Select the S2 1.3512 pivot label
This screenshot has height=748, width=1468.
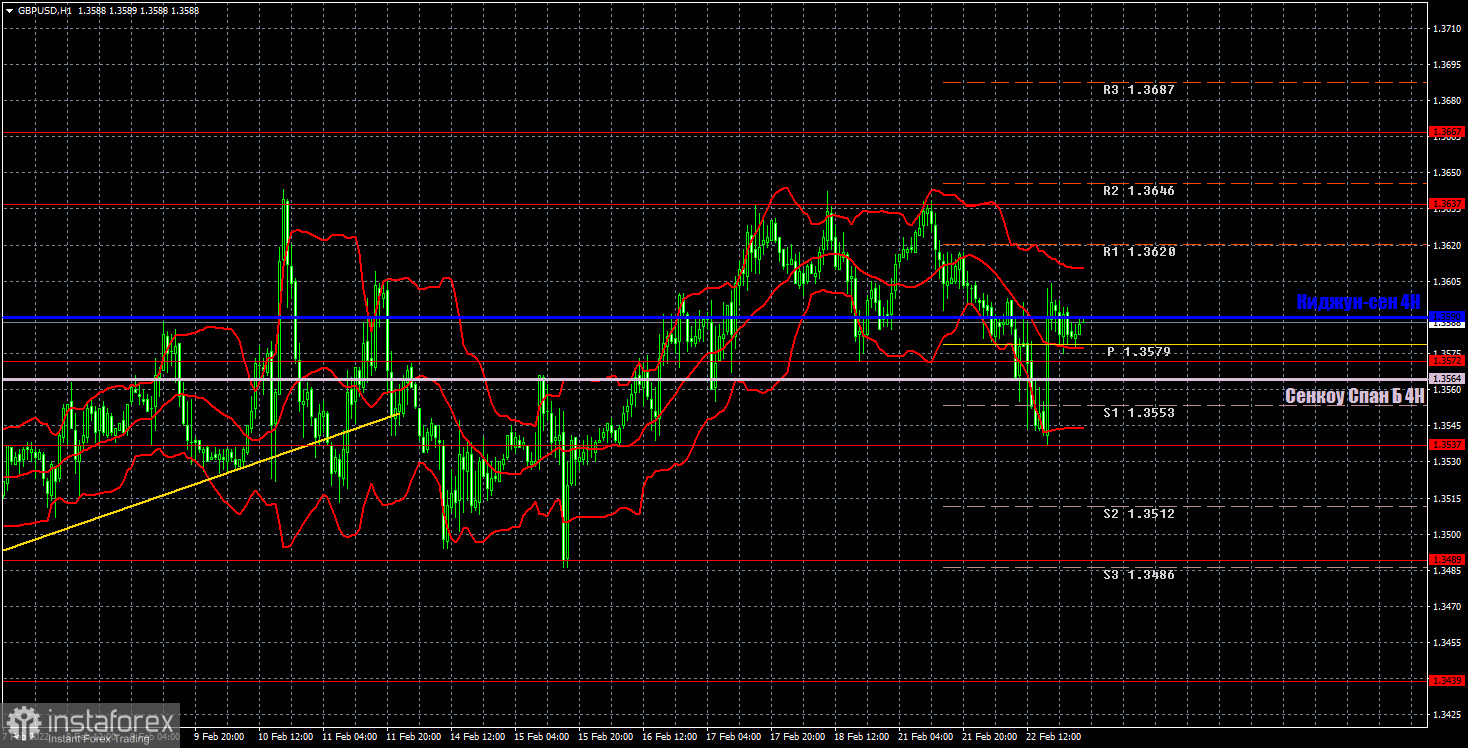pos(1139,513)
